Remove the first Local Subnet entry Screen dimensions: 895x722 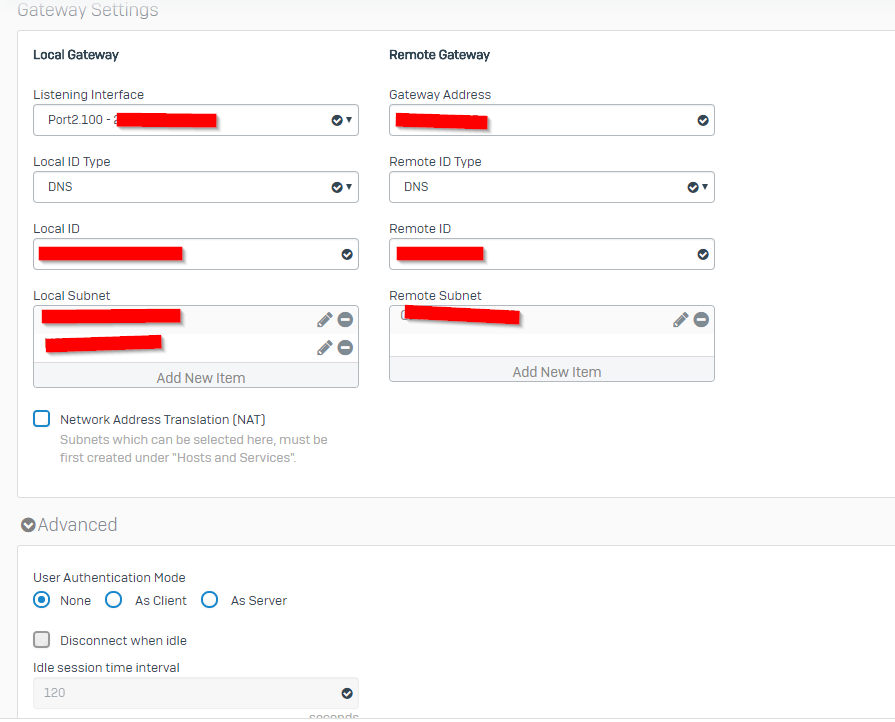pos(345,320)
